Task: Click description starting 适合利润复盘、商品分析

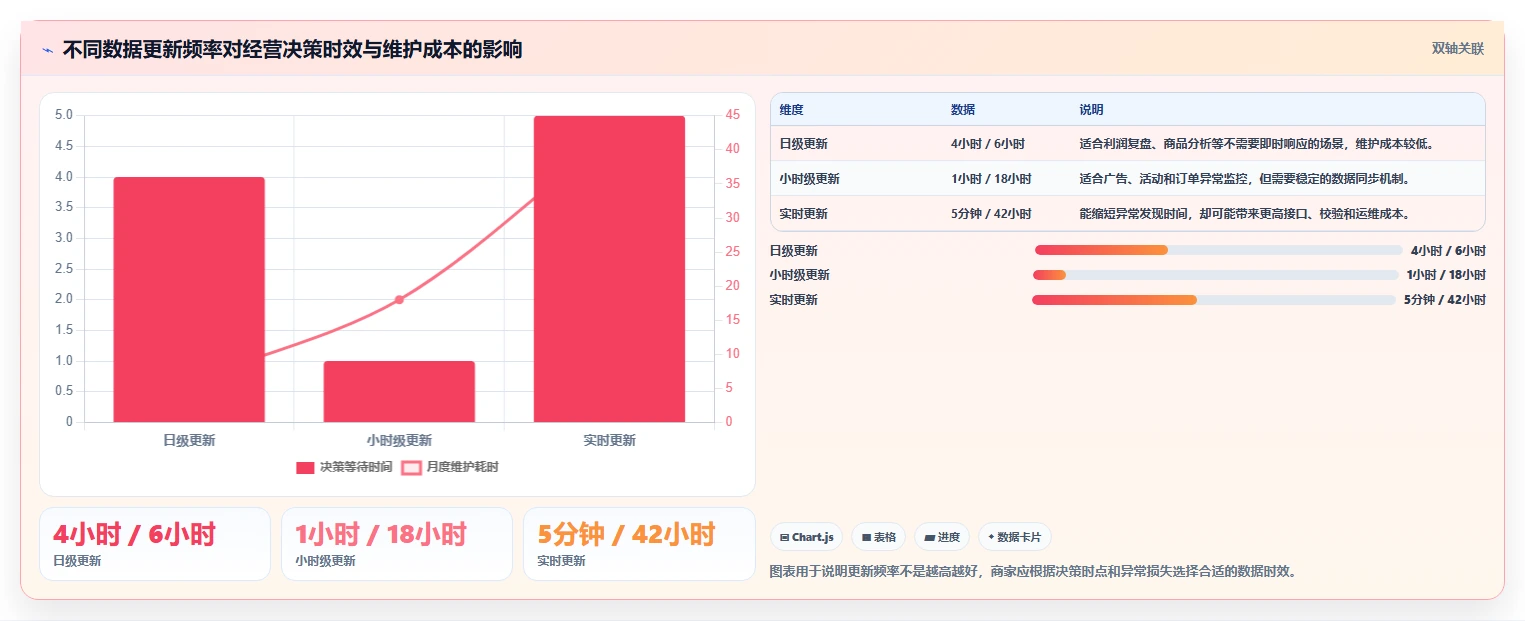Action: tap(1257, 144)
